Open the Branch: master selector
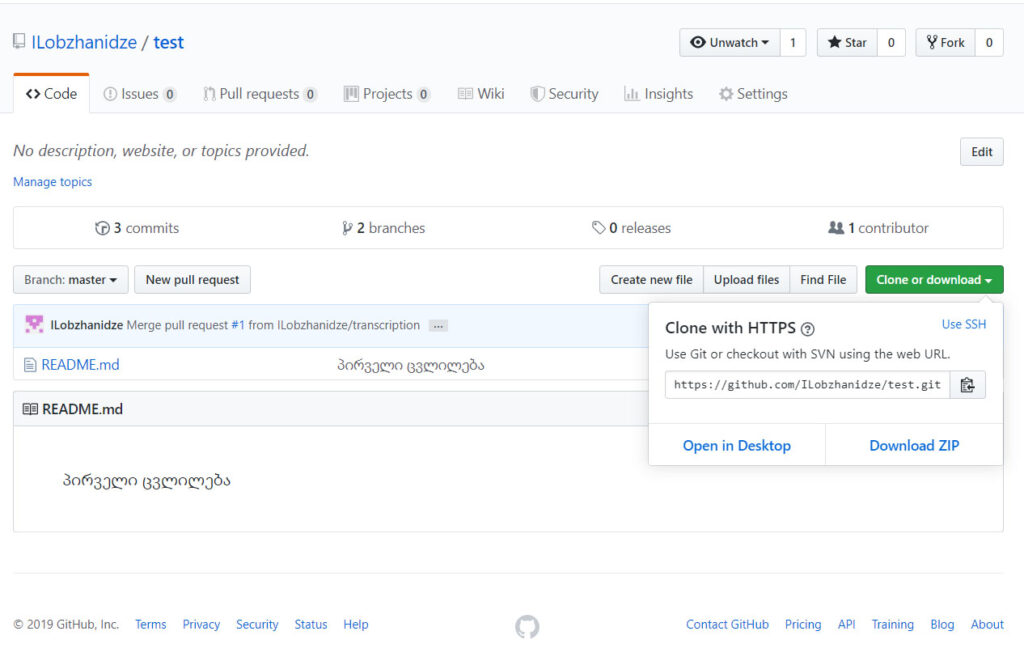The image size is (1024, 665). click(70, 280)
